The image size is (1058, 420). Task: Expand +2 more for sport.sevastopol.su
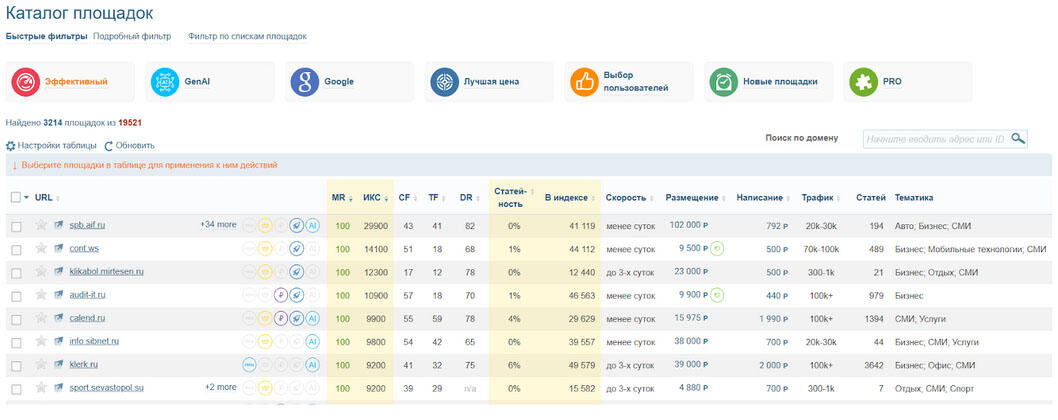(x=220, y=387)
